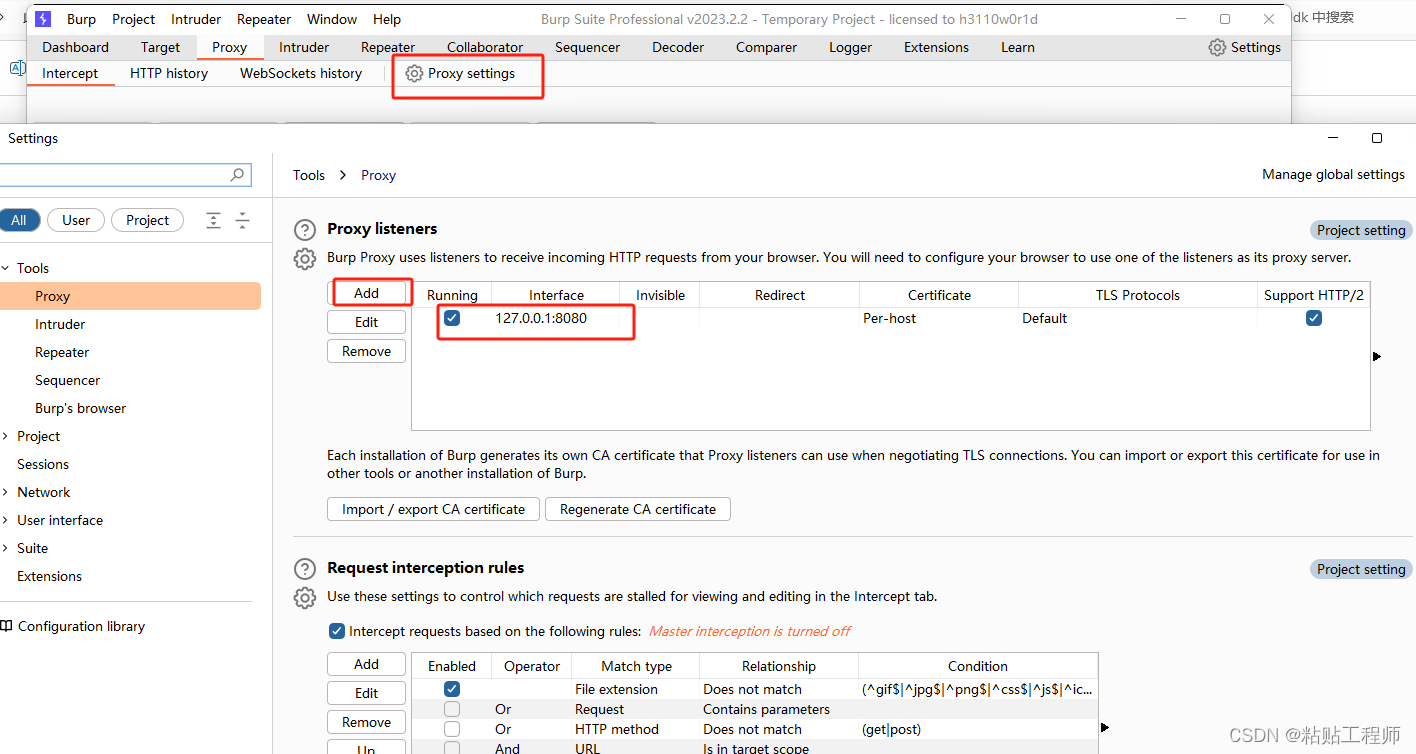Click the Configuration library book icon

click(6, 626)
